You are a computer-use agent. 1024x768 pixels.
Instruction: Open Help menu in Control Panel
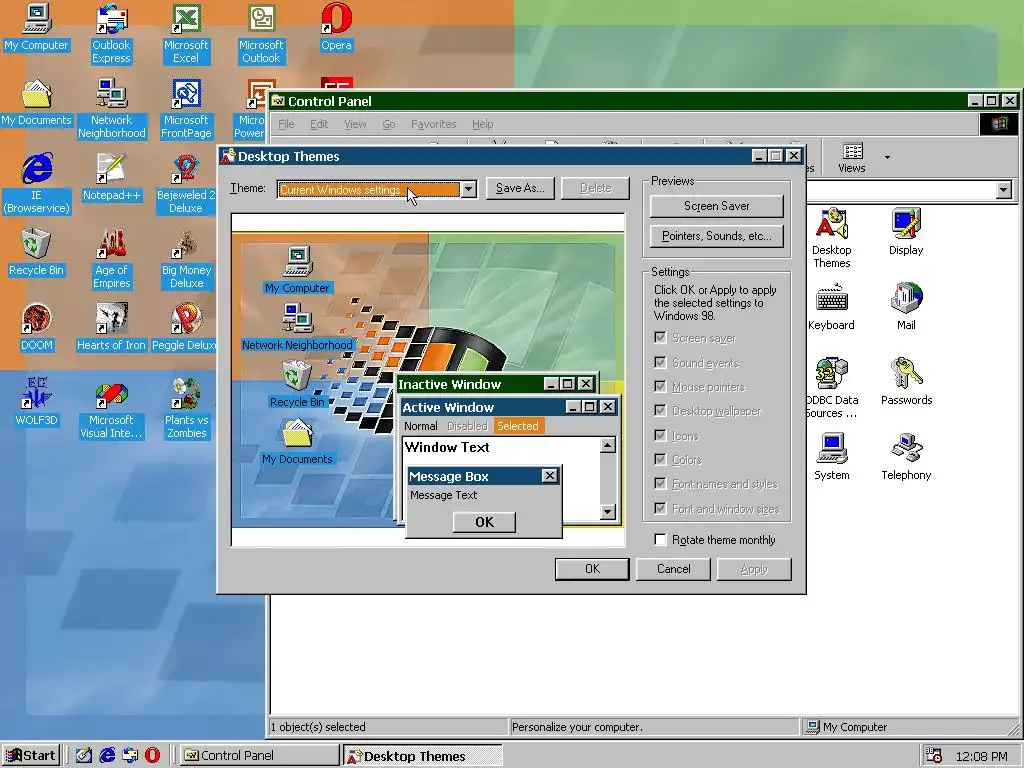483,124
